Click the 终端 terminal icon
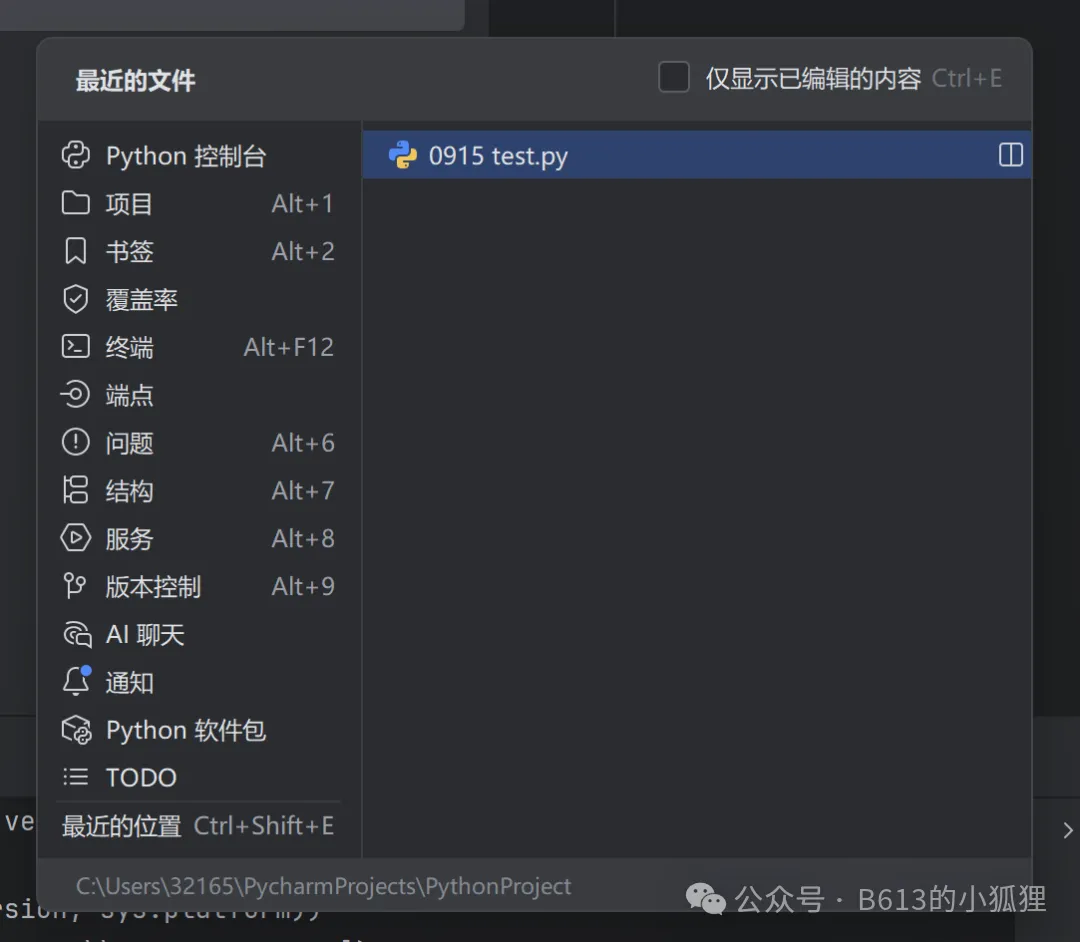1080x942 pixels. pos(76,346)
